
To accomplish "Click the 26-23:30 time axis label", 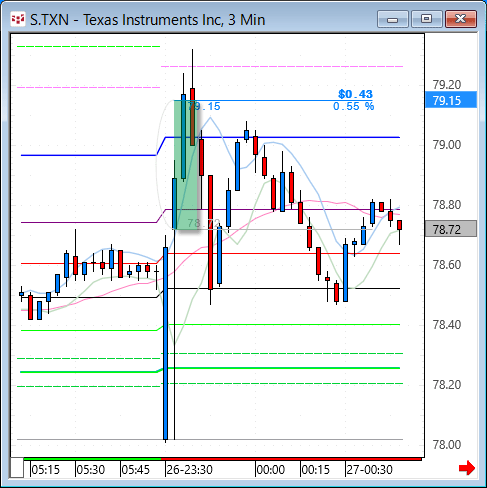I will pyautogui.click(x=189, y=470).
